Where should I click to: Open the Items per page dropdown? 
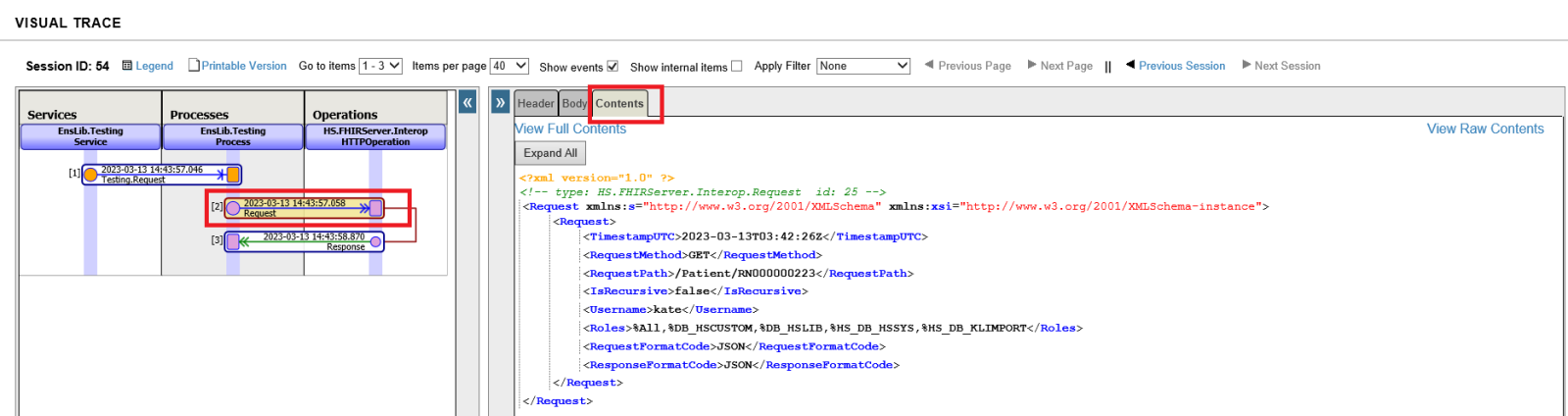coord(509,66)
